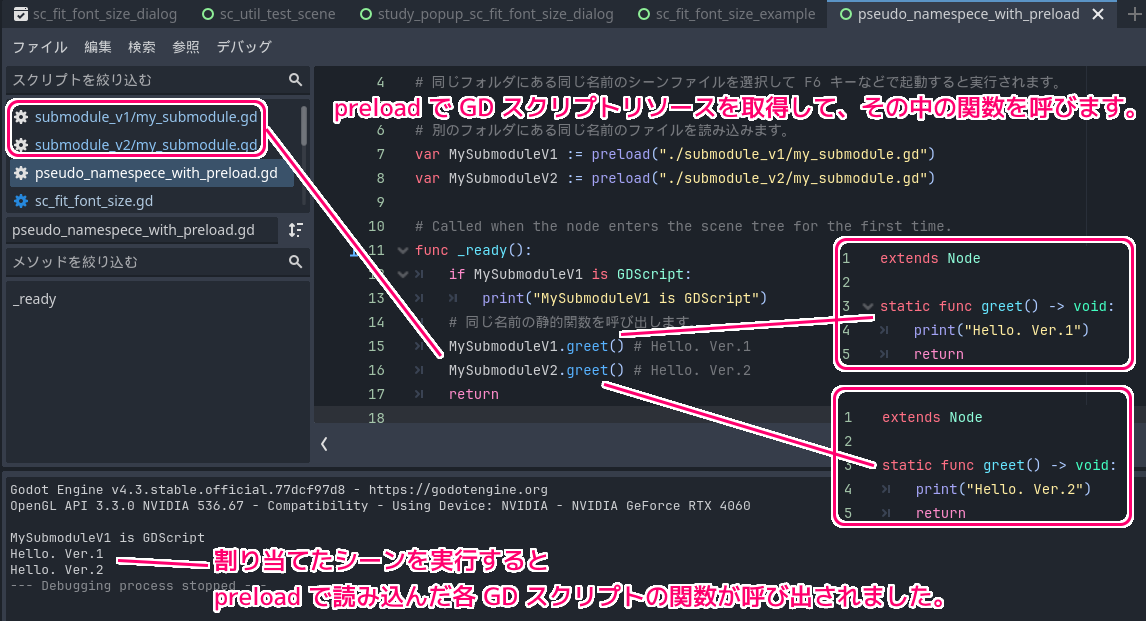
Task: Open submodule_v2/my_submodule.gd in the script list
Action: [x=146, y=145]
